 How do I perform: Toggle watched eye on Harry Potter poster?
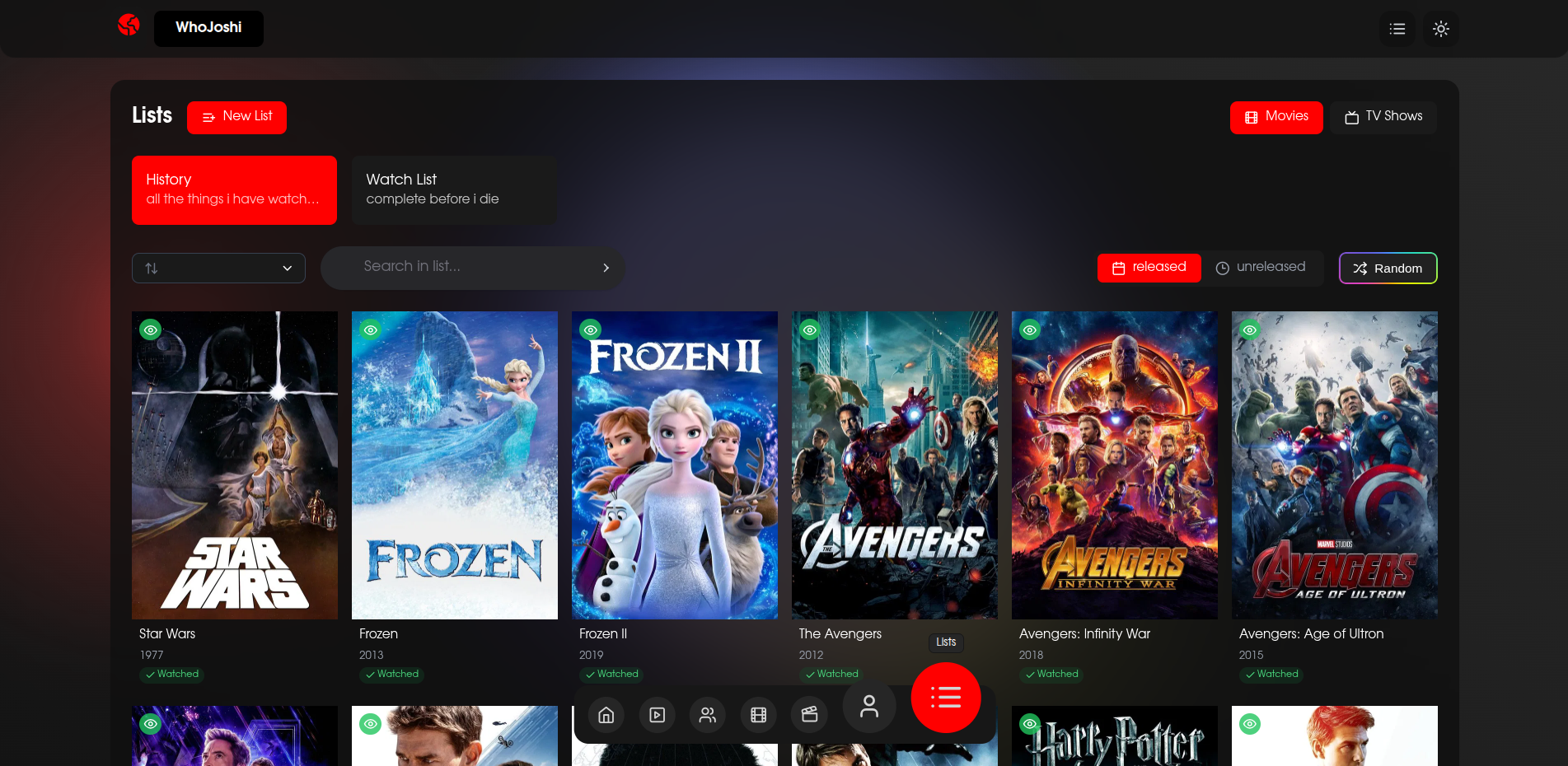point(1030,724)
